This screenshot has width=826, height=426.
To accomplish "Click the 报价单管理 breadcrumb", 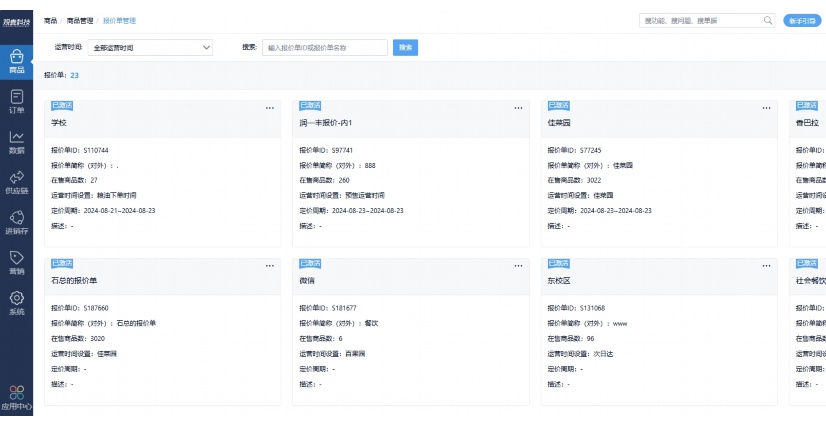I will (119, 21).
